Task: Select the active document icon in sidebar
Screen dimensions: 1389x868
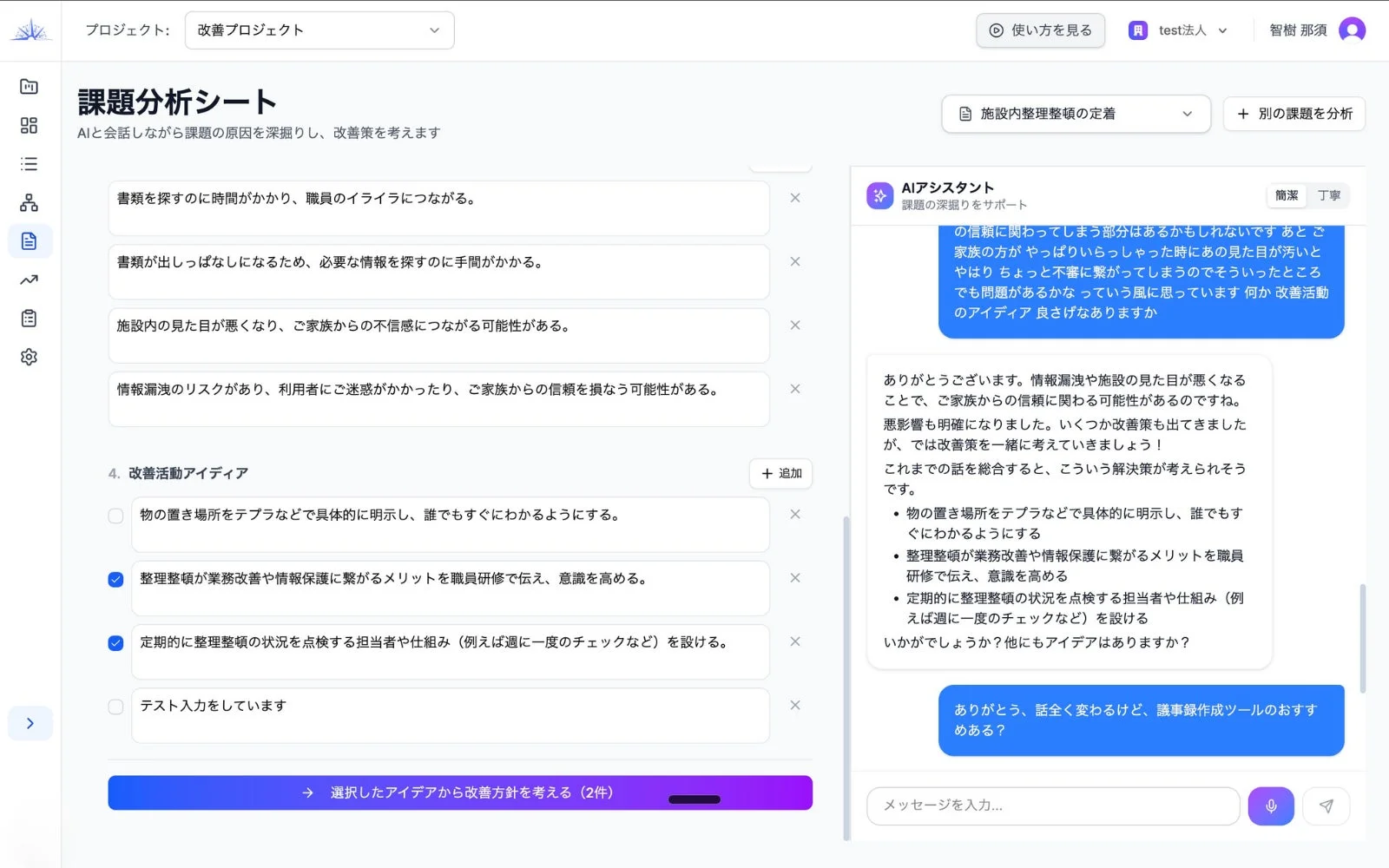Action: pyautogui.click(x=29, y=240)
